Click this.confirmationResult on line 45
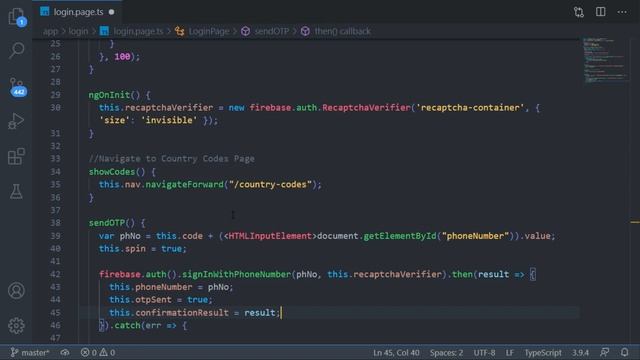 (169, 313)
